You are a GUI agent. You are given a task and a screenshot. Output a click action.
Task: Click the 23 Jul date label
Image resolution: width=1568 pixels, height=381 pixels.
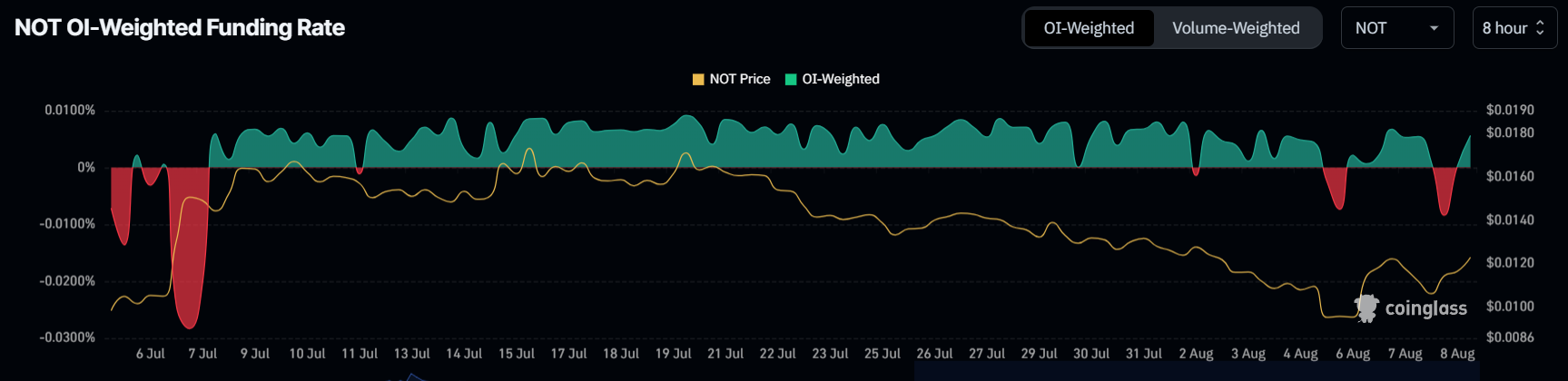click(x=830, y=354)
